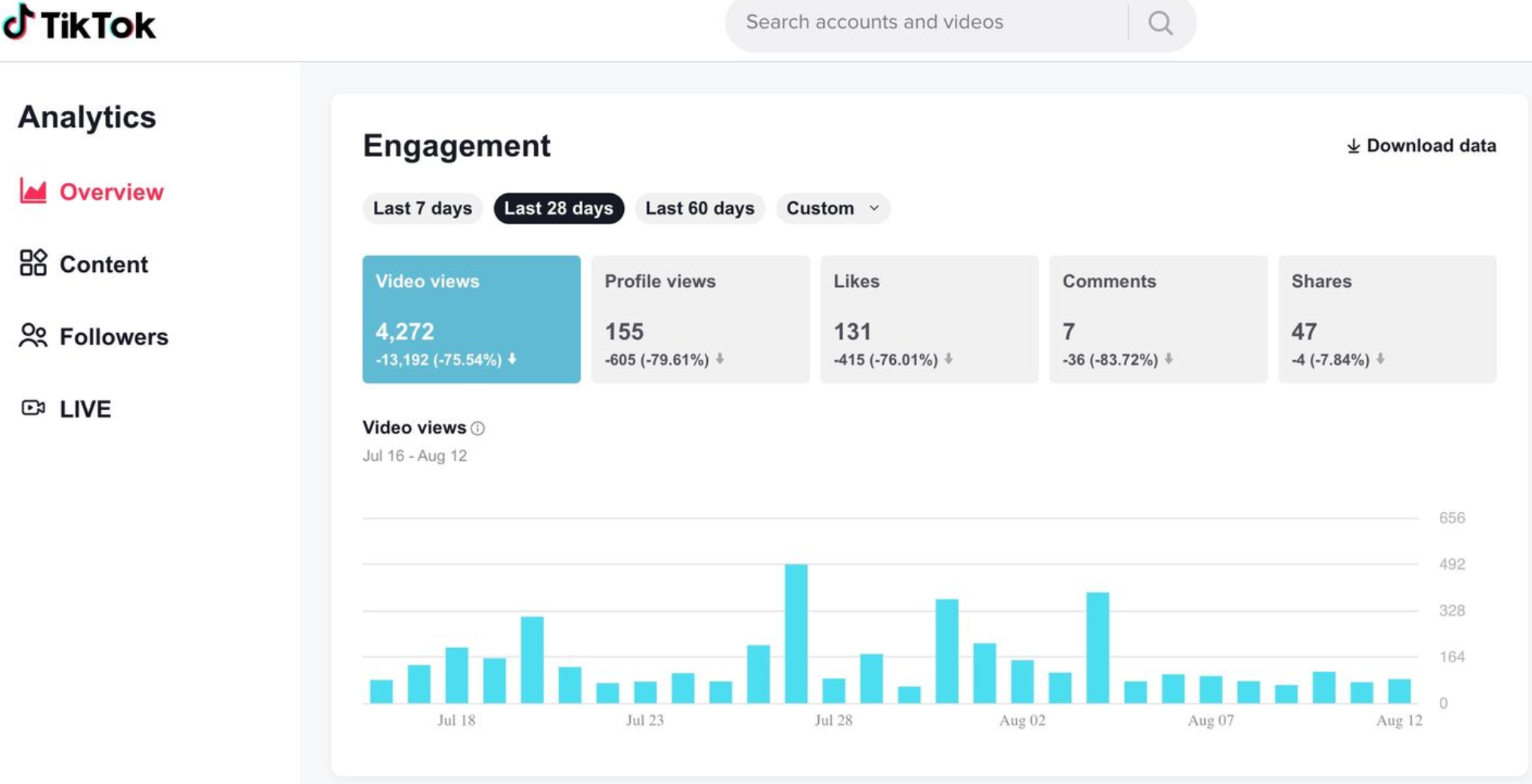
Task: Click the search magnifier icon
Action: (x=1160, y=23)
